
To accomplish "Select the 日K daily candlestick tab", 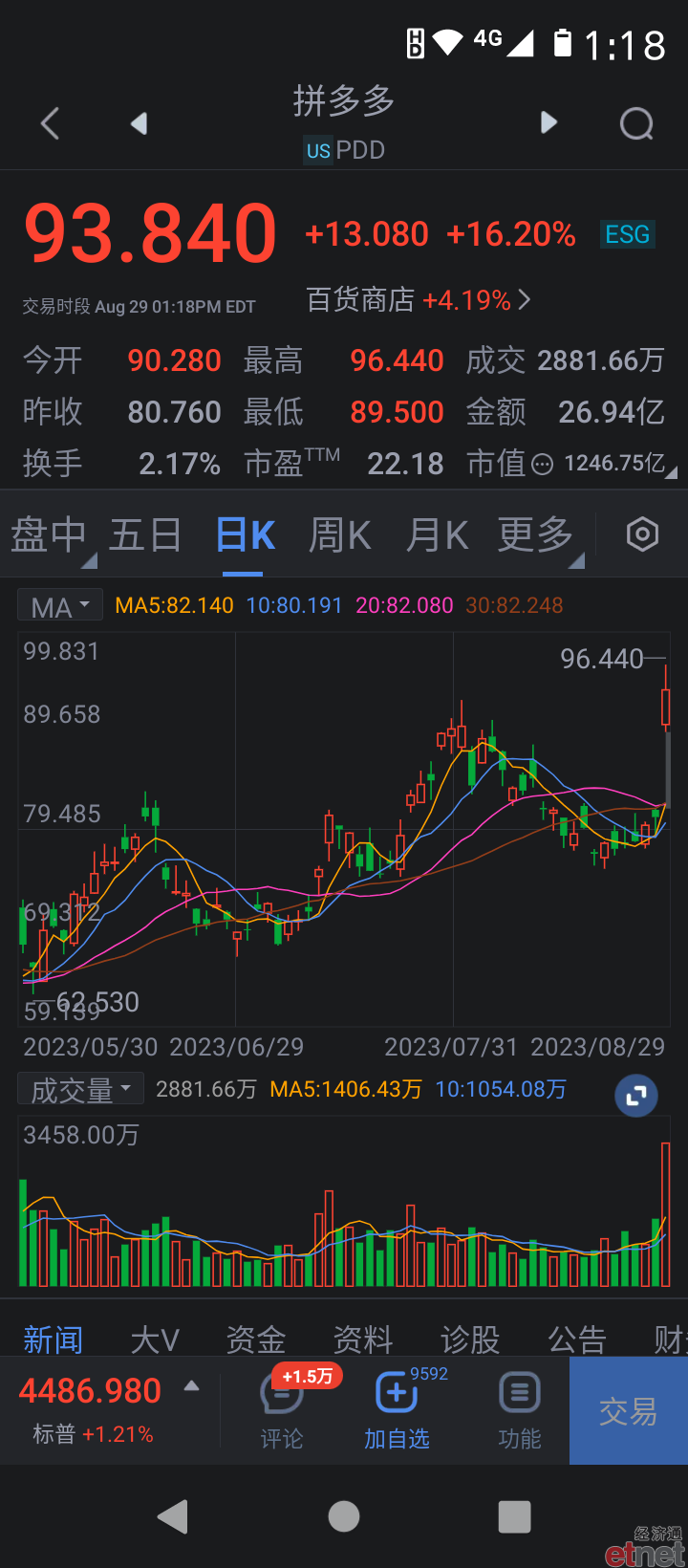I will [x=245, y=535].
